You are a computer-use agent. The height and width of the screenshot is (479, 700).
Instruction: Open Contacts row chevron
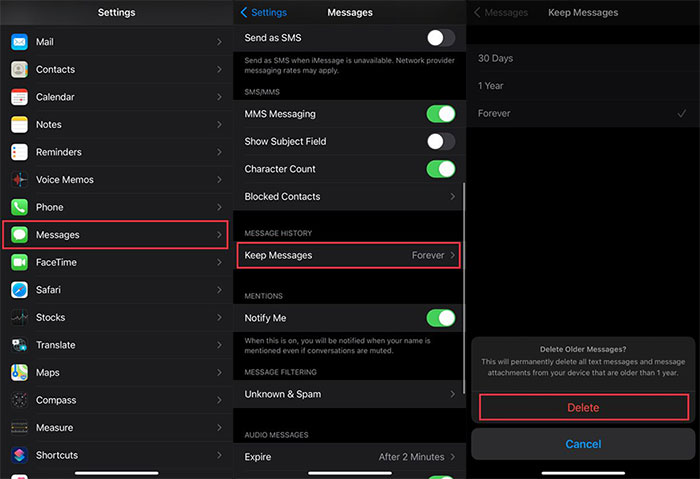coord(219,70)
